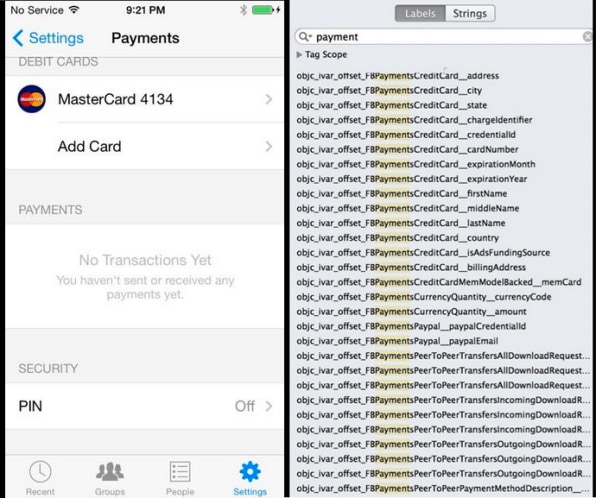Viewport: 596px width, 498px height.
Task: Click the No Transactions Yet message
Action: (145, 260)
